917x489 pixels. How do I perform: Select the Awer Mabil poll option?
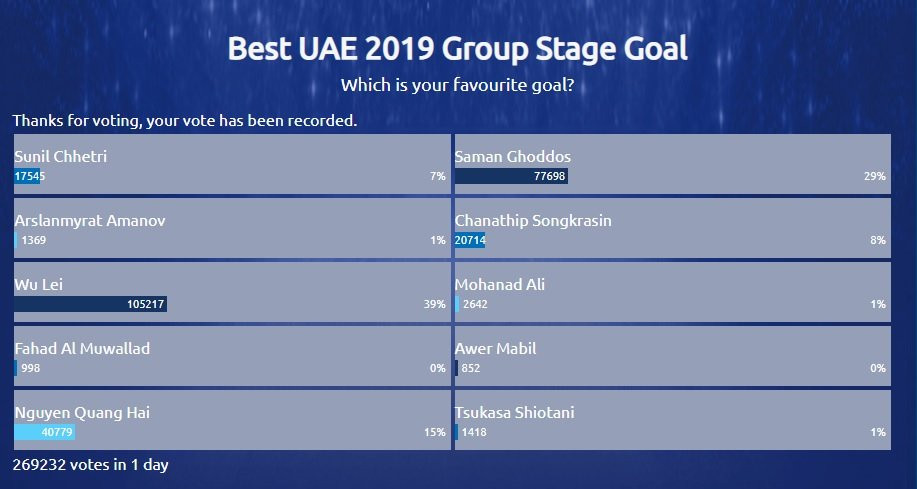(672, 357)
